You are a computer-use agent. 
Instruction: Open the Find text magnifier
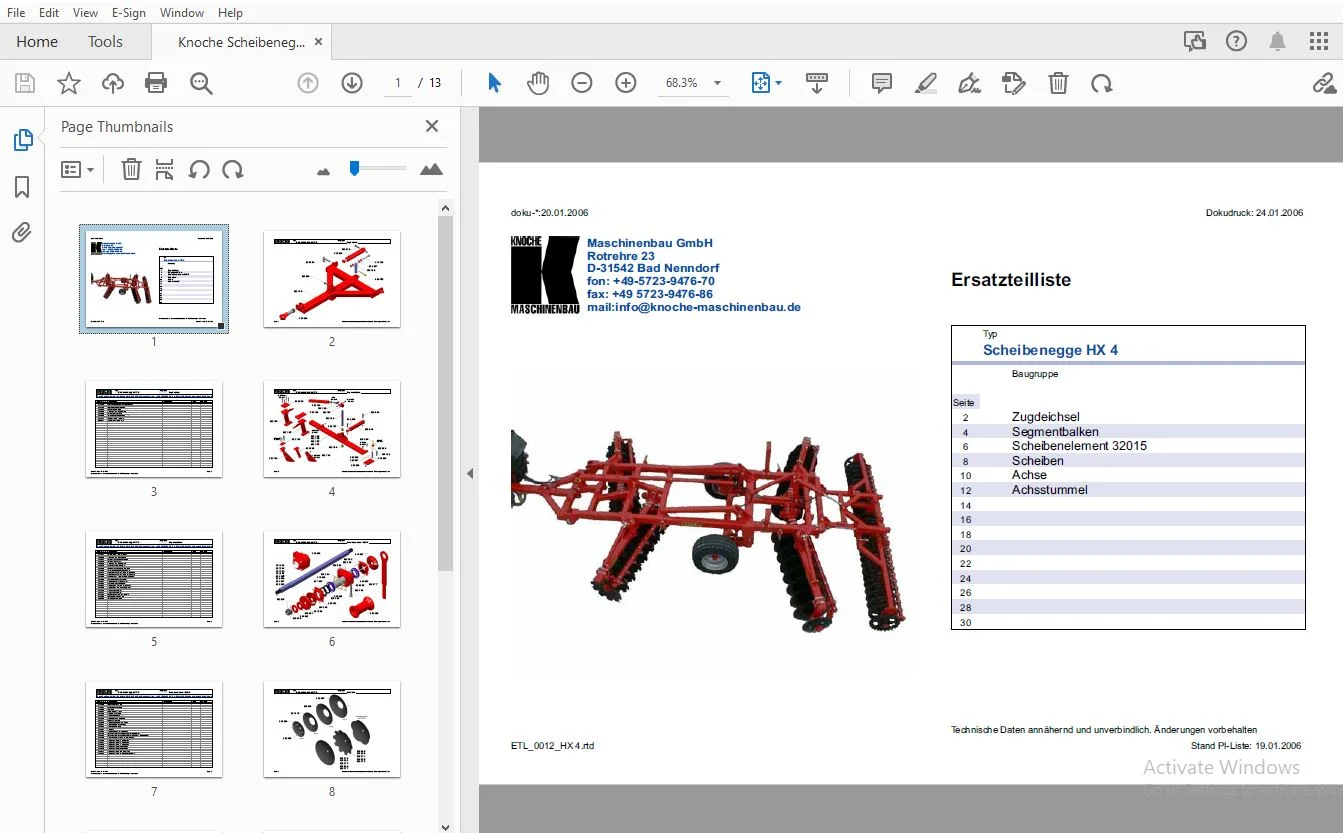201,83
